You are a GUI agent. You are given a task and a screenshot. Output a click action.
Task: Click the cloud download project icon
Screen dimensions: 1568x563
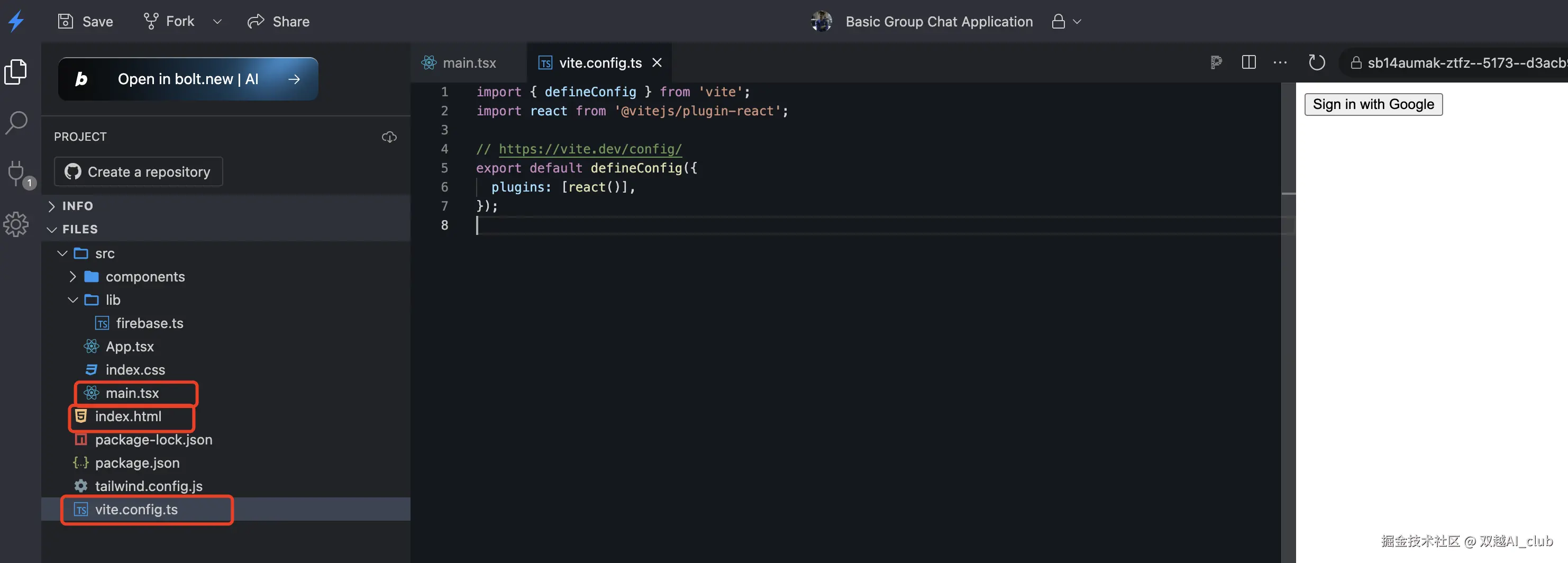[389, 137]
